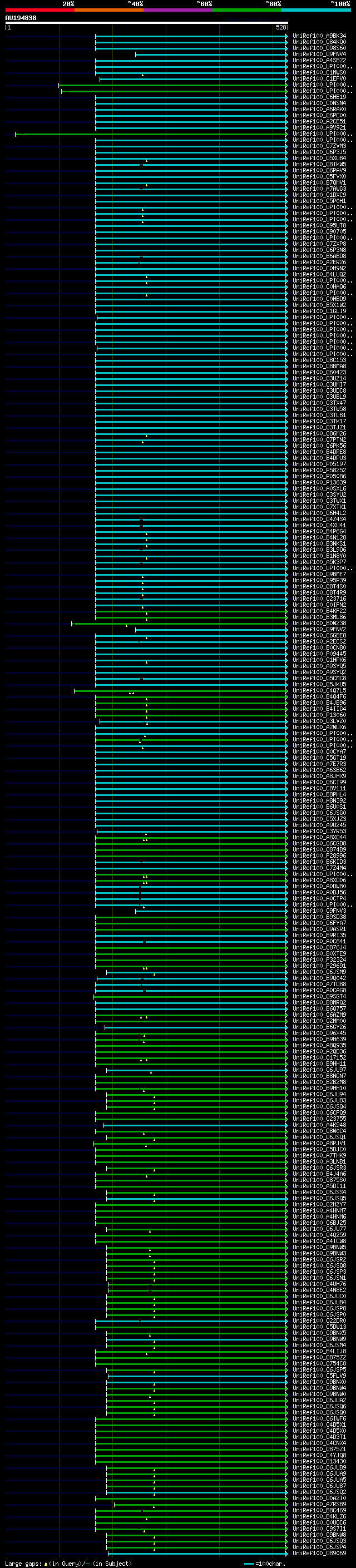
Task: Select hit label UniRef100_A2ER26
Action: point(319,263)
